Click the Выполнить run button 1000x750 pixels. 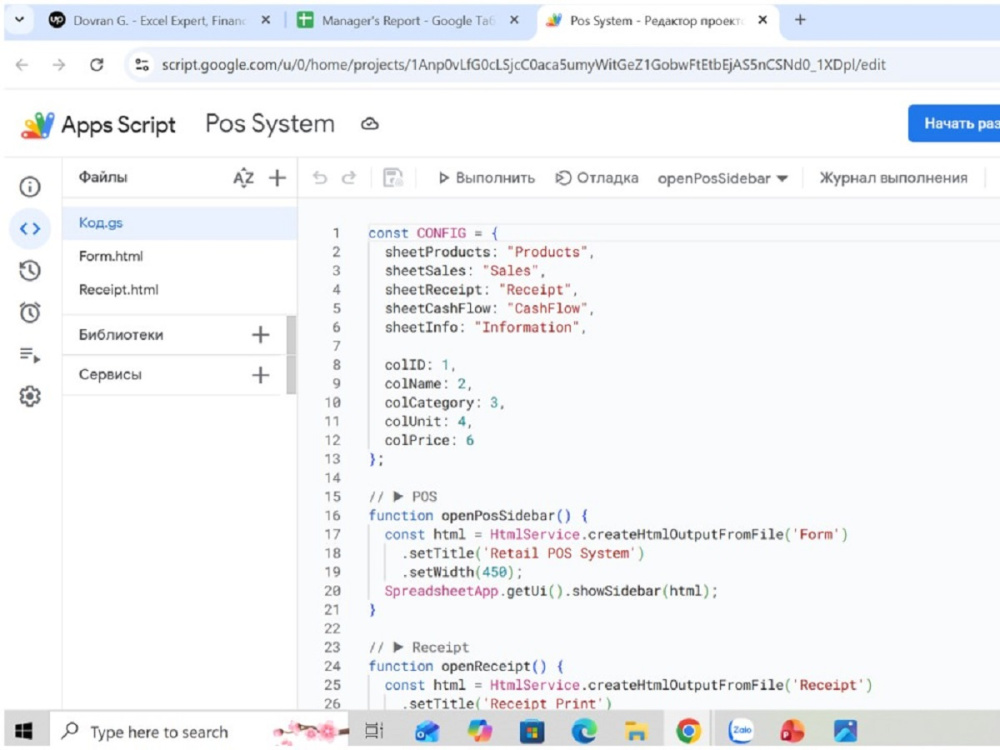487,178
